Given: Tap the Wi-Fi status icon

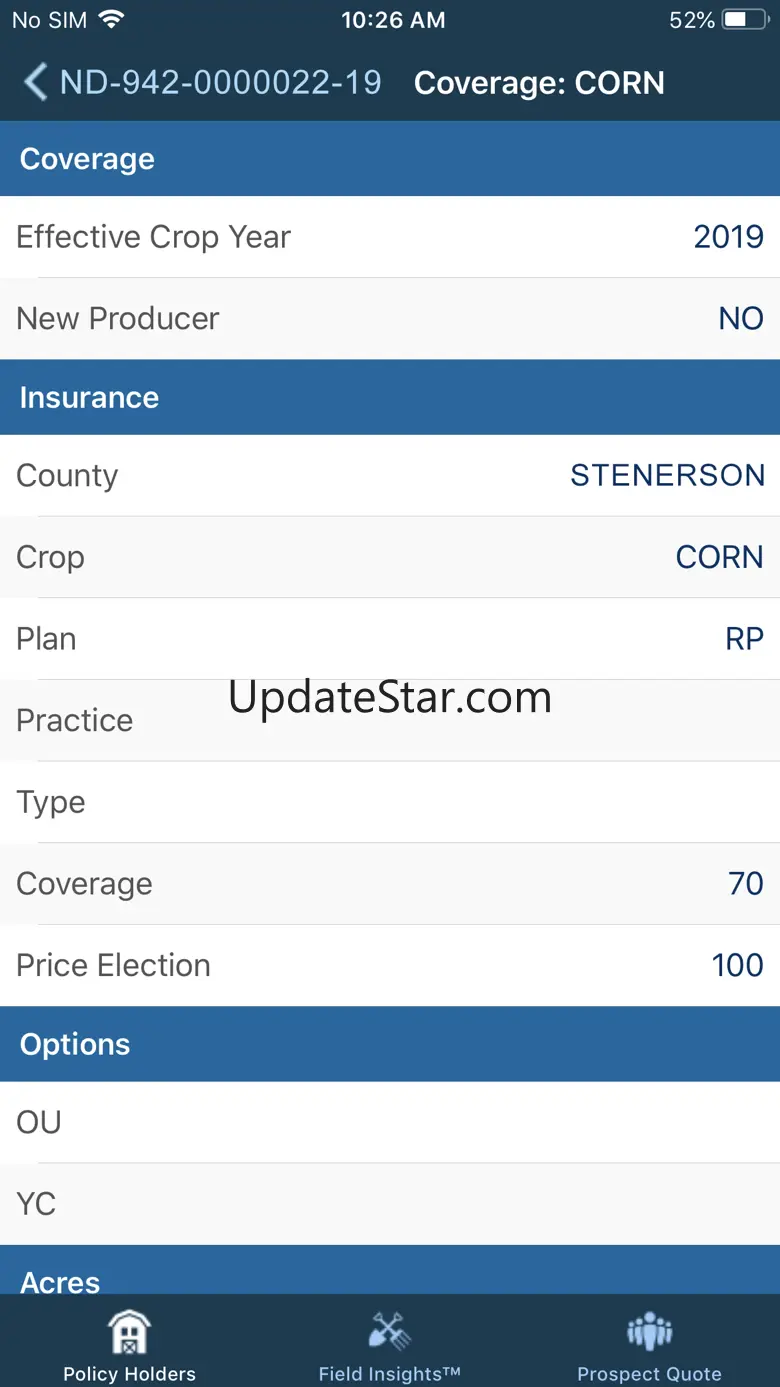Looking at the screenshot, I should point(111,20).
